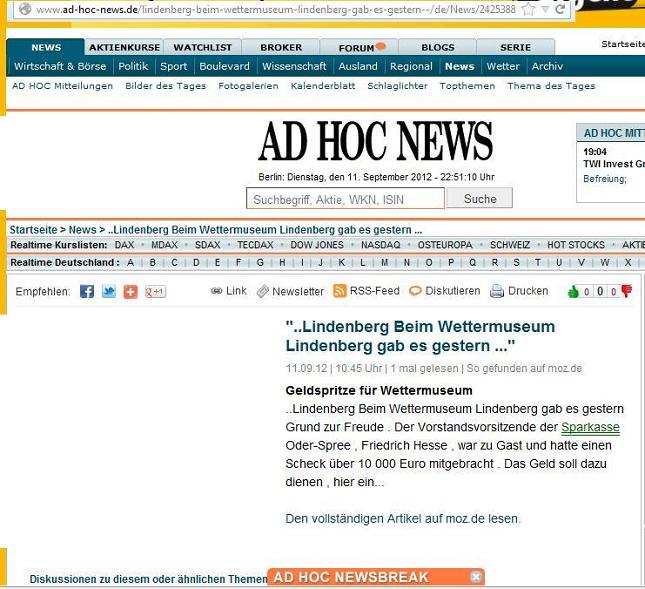This screenshot has height=589, width=645.
Task: Click the AD HOC NEWS logo
Action: tap(376, 141)
